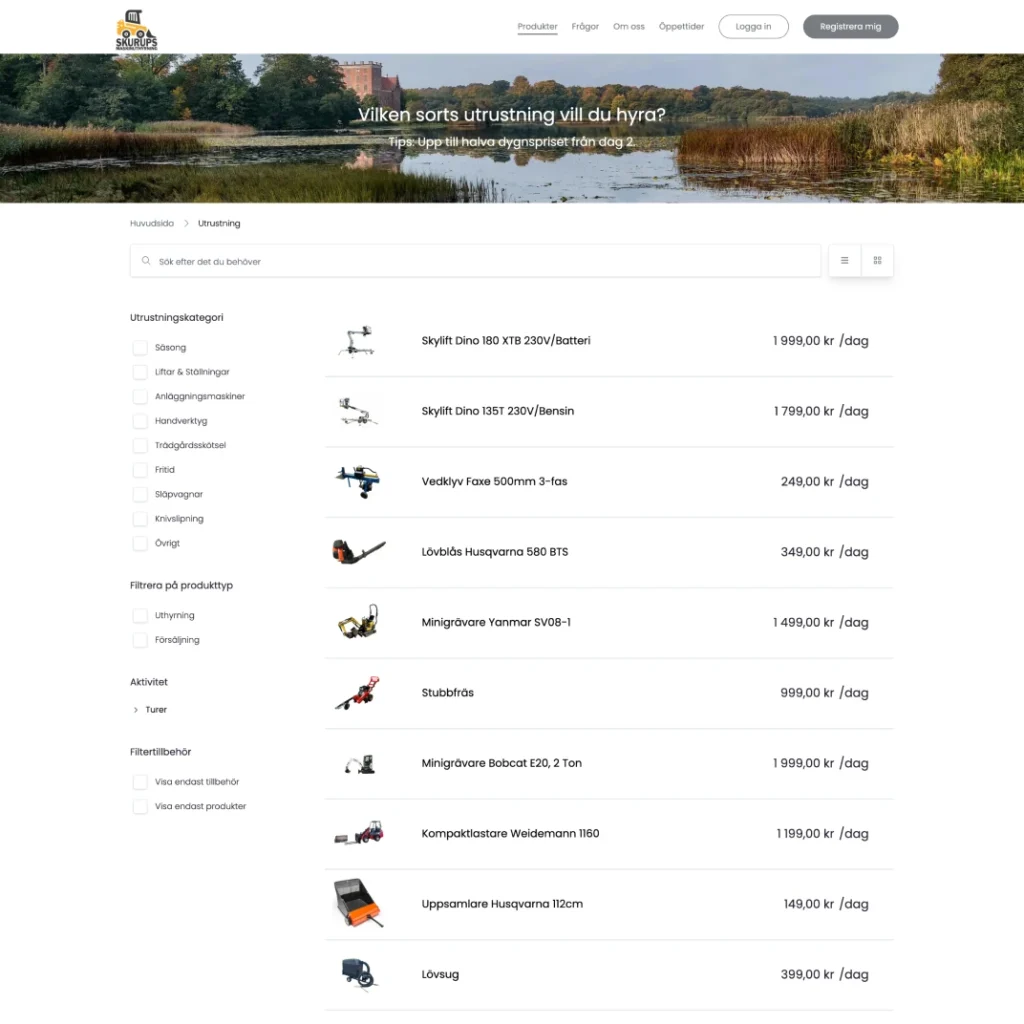The width and height of the screenshot is (1024, 1024).
Task: Check the Handverktyg category filter
Action: point(140,421)
